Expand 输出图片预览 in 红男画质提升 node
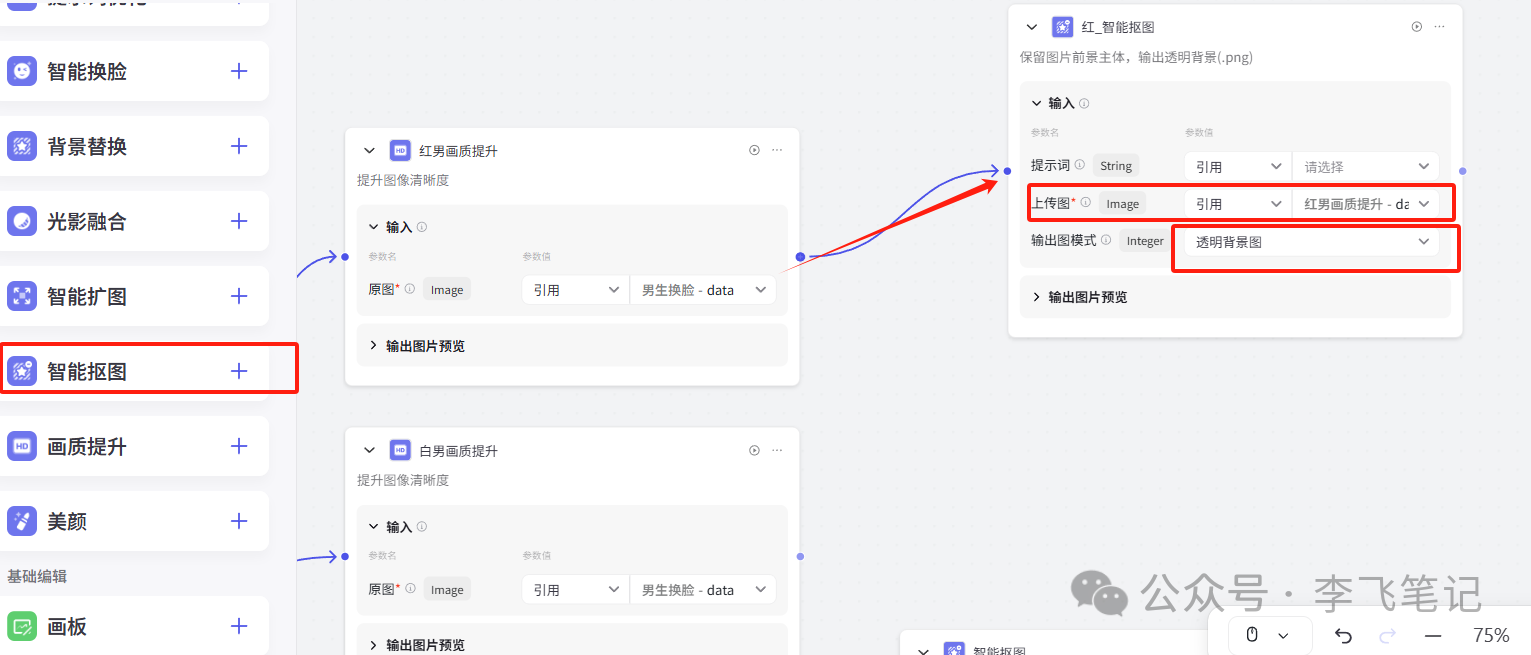 (x=423, y=347)
